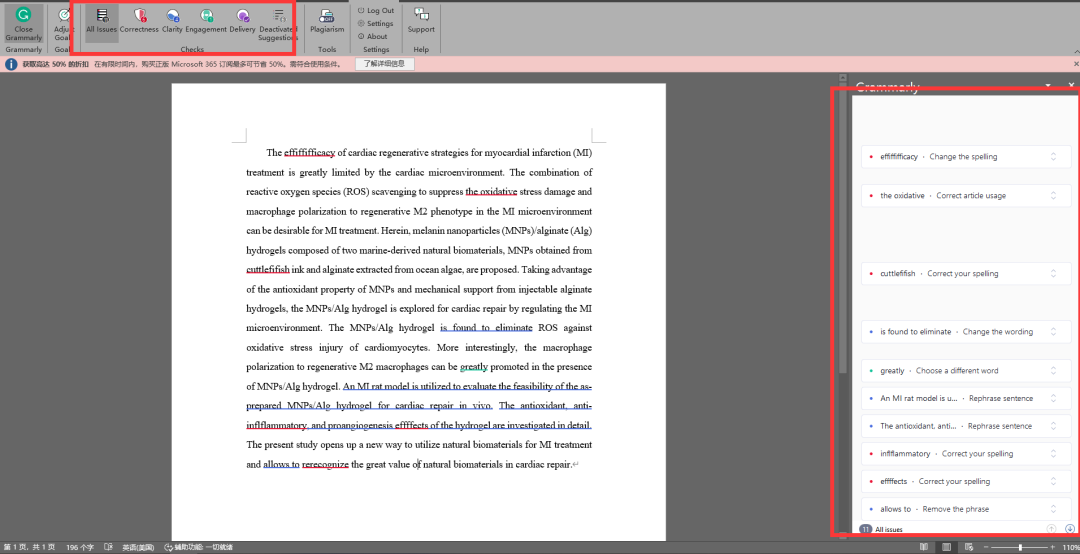Expand the infIflammatory spelling card
Viewport: 1080px width, 554px height.
coord(966,453)
